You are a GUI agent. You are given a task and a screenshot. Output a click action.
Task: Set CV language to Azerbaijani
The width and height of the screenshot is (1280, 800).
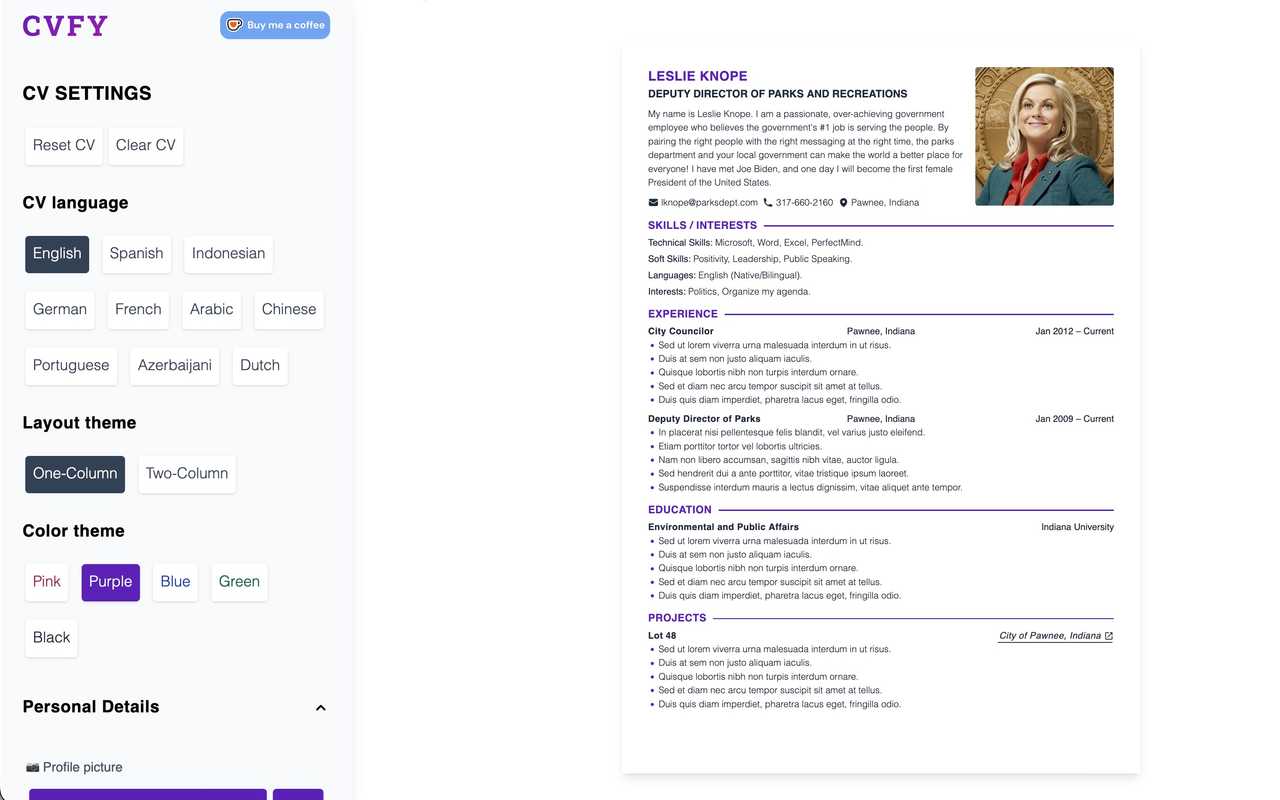pos(175,366)
